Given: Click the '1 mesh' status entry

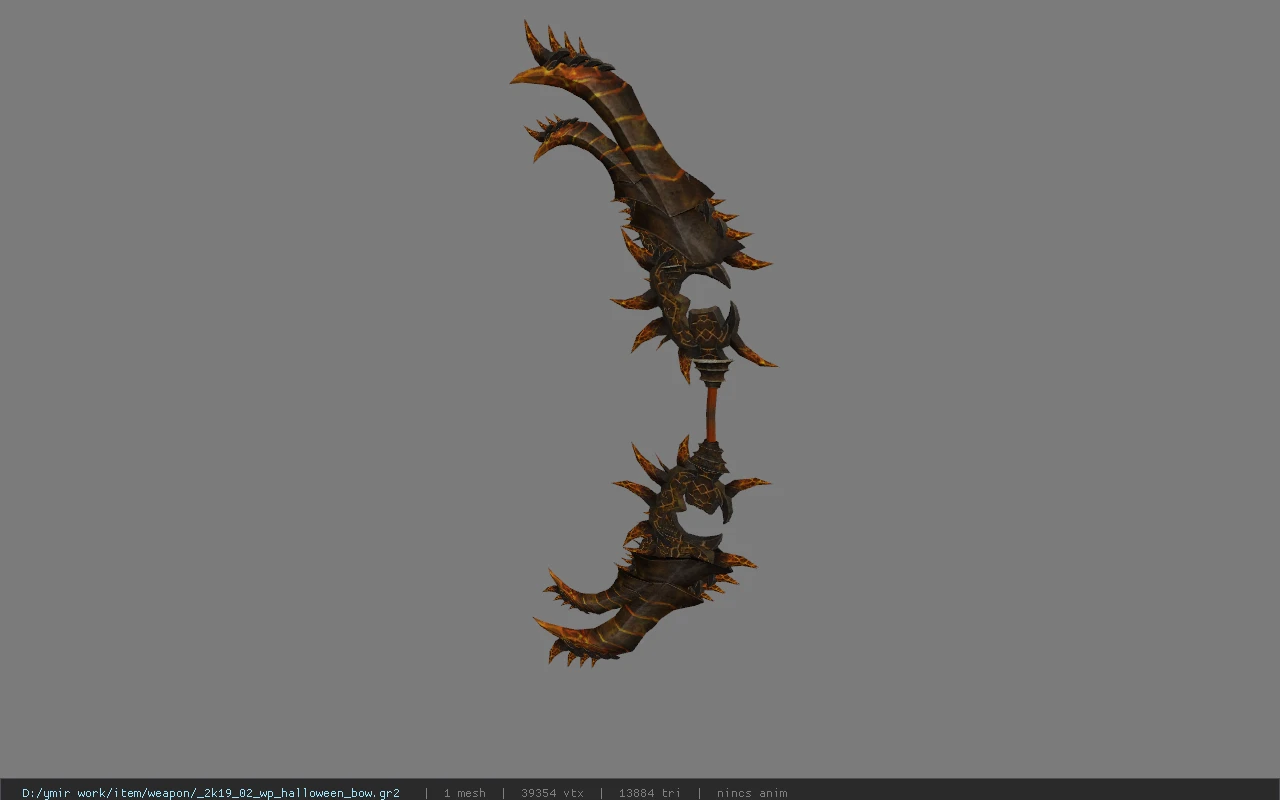Looking at the screenshot, I should tap(465, 793).
